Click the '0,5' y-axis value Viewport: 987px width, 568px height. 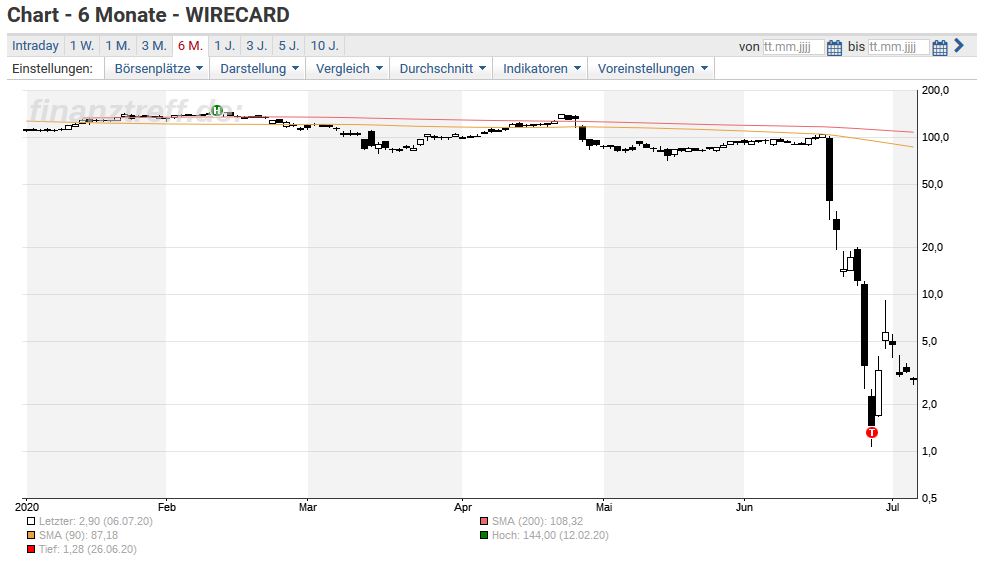pos(930,498)
